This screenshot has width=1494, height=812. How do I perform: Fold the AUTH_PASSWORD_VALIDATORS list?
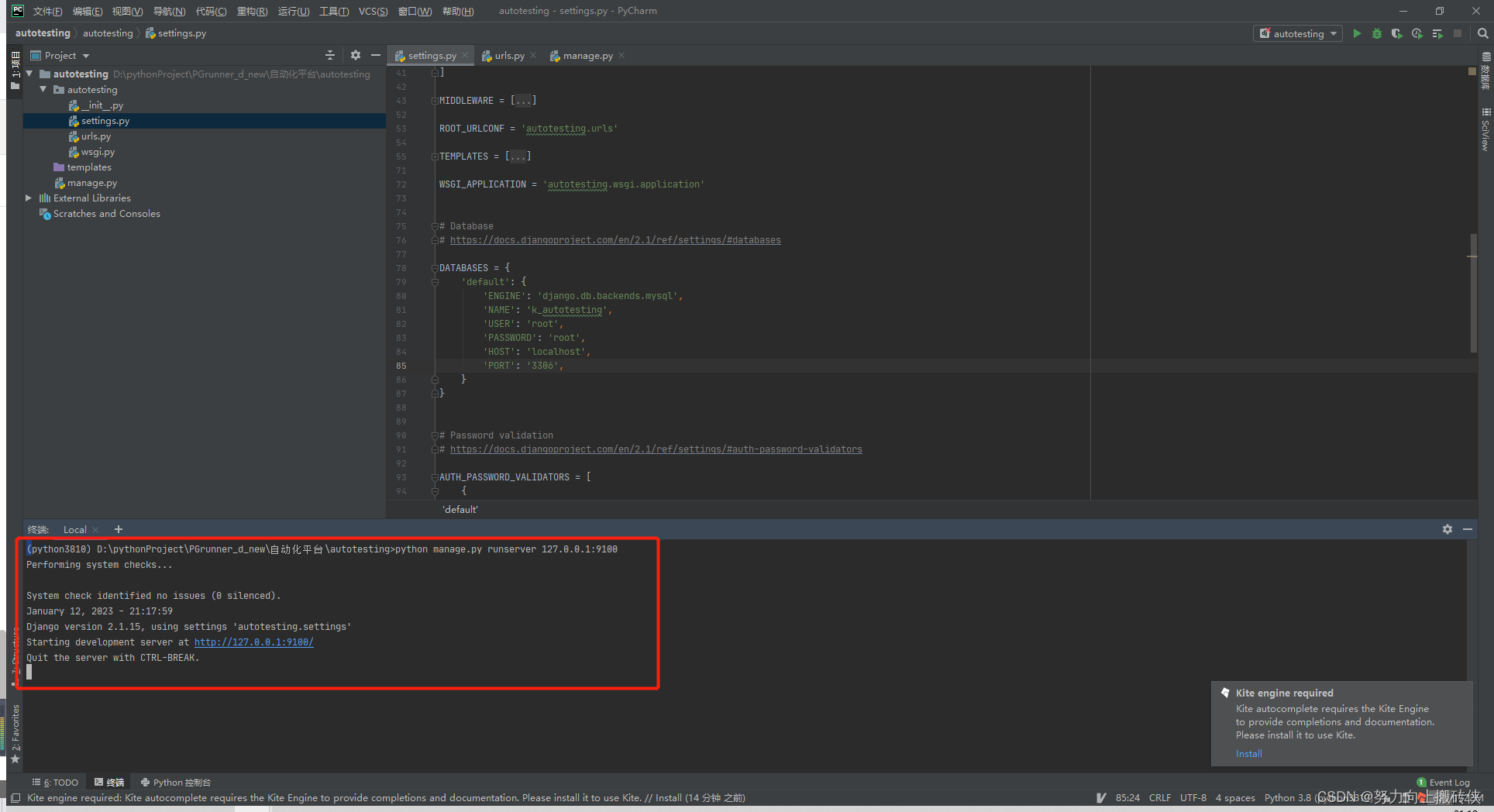(x=435, y=477)
